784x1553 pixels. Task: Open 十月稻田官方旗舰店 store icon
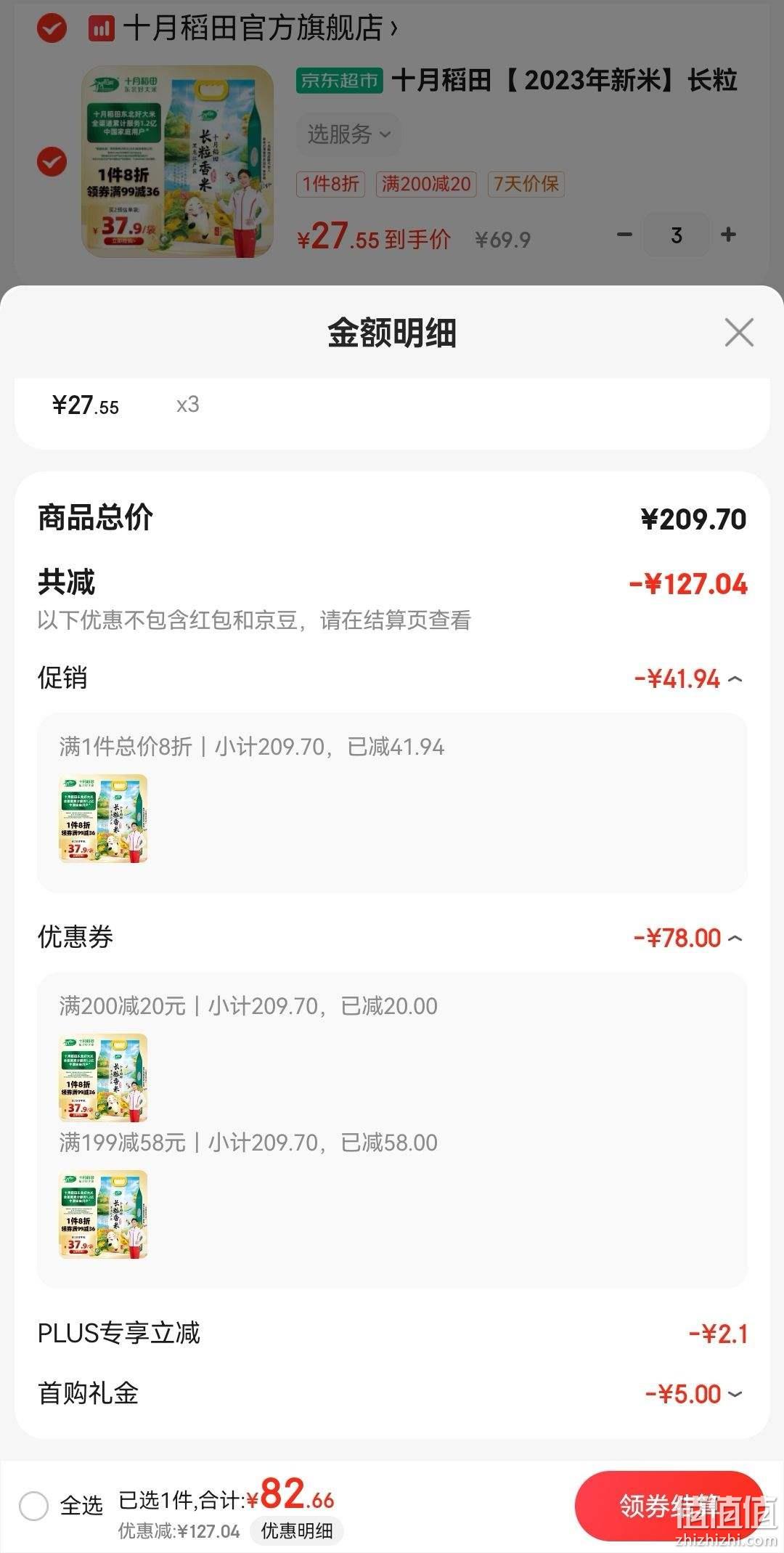point(101,29)
